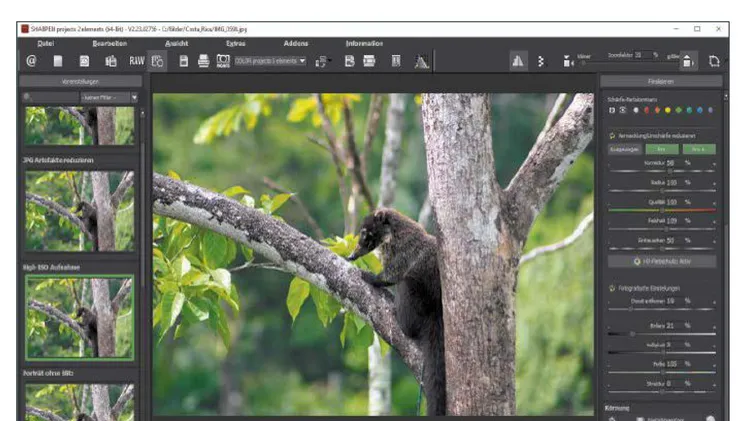Click the image browser icon beside RAW

(84, 61)
